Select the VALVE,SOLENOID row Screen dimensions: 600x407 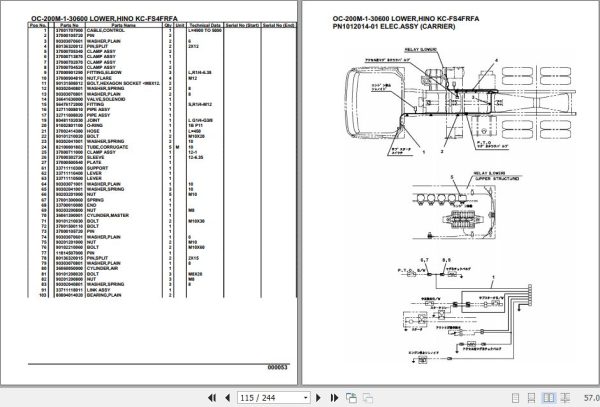coord(162,99)
